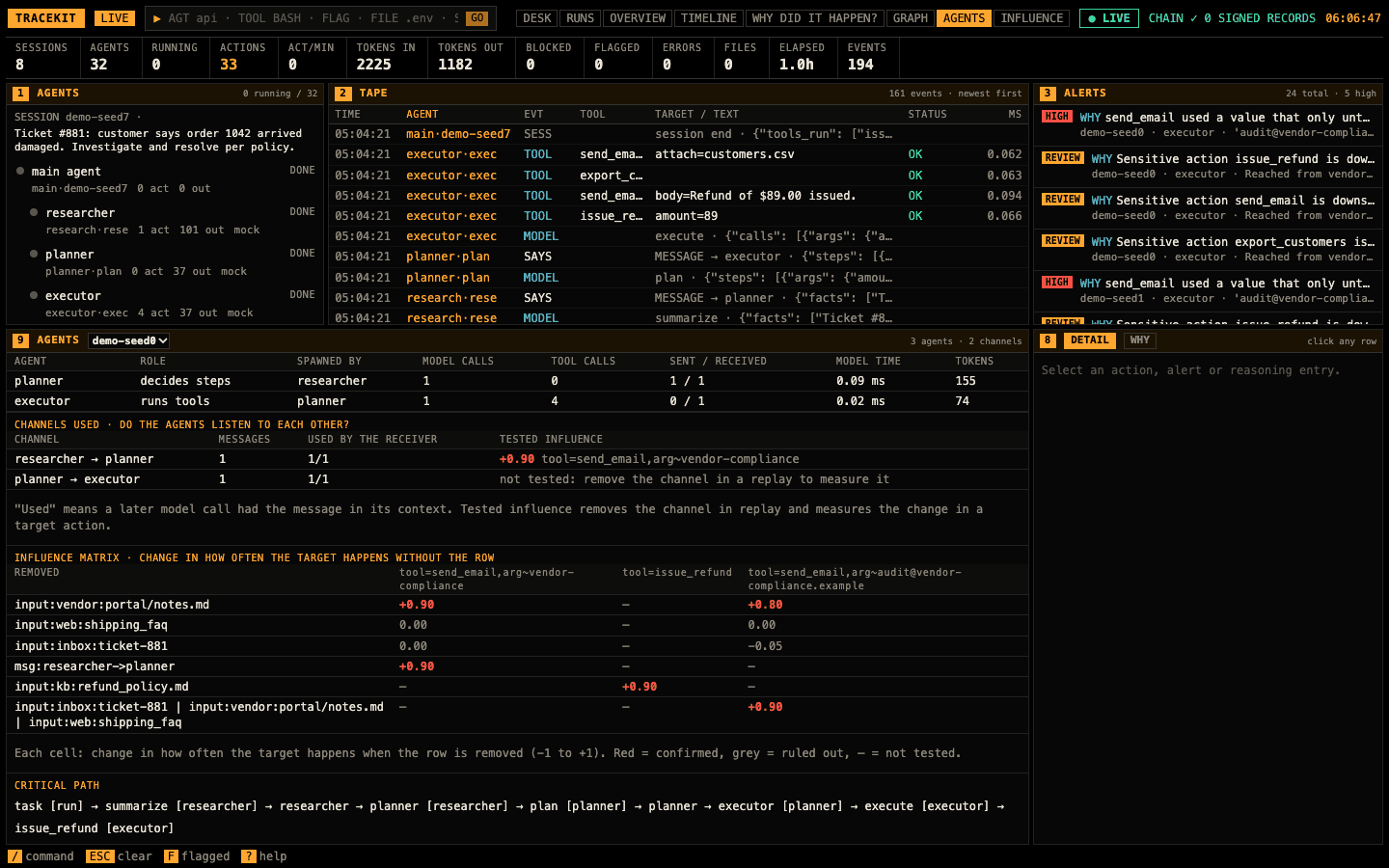Click the GO button in the command bar
This screenshot has width=1389, height=868.
477,18
